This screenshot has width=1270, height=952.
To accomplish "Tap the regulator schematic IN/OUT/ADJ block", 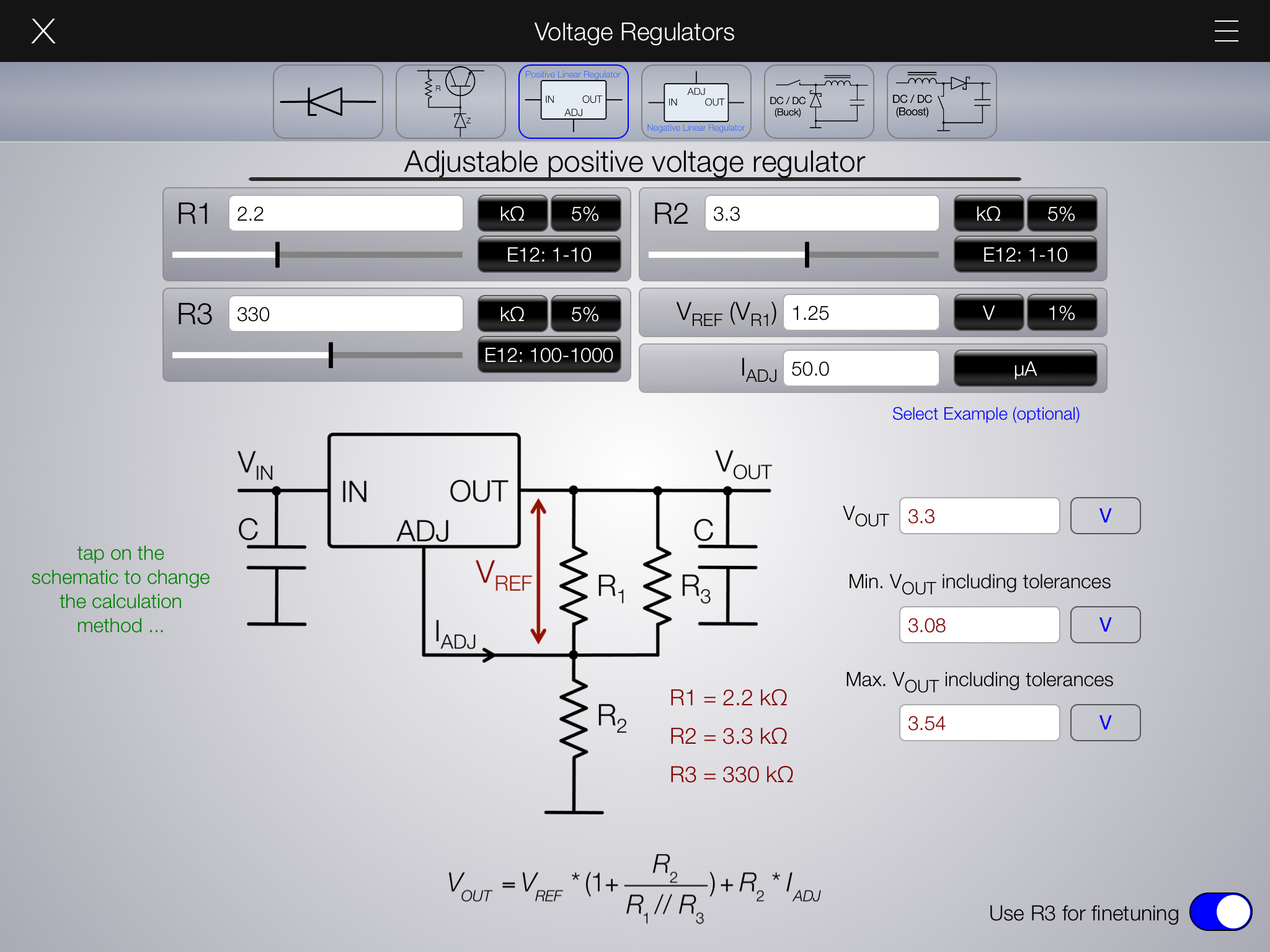I will tap(424, 490).
